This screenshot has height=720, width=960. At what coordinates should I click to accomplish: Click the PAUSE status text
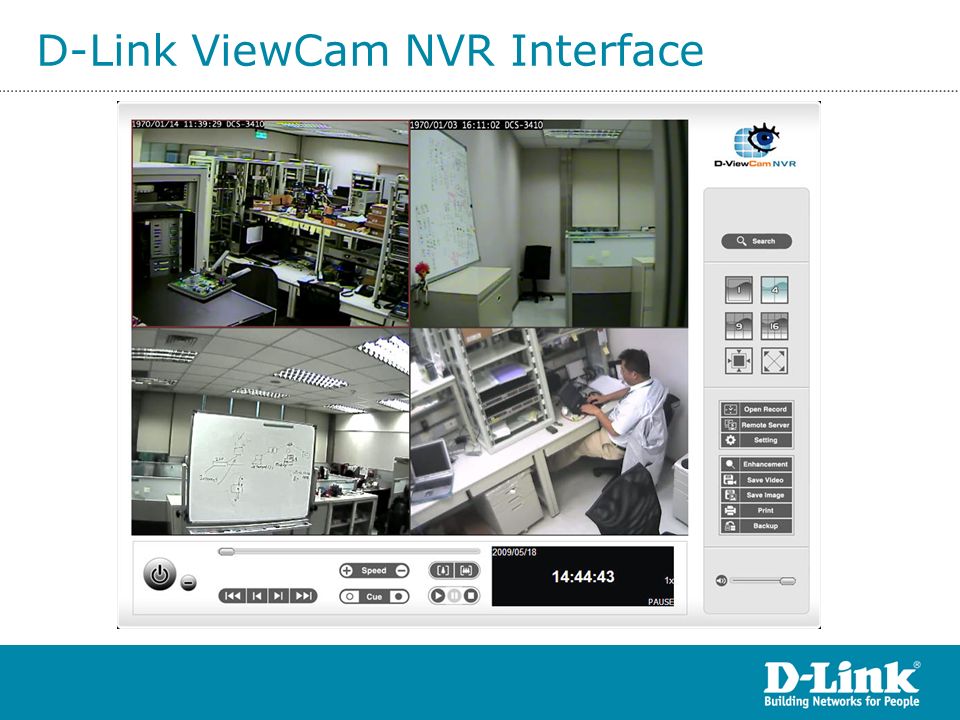(x=661, y=602)
